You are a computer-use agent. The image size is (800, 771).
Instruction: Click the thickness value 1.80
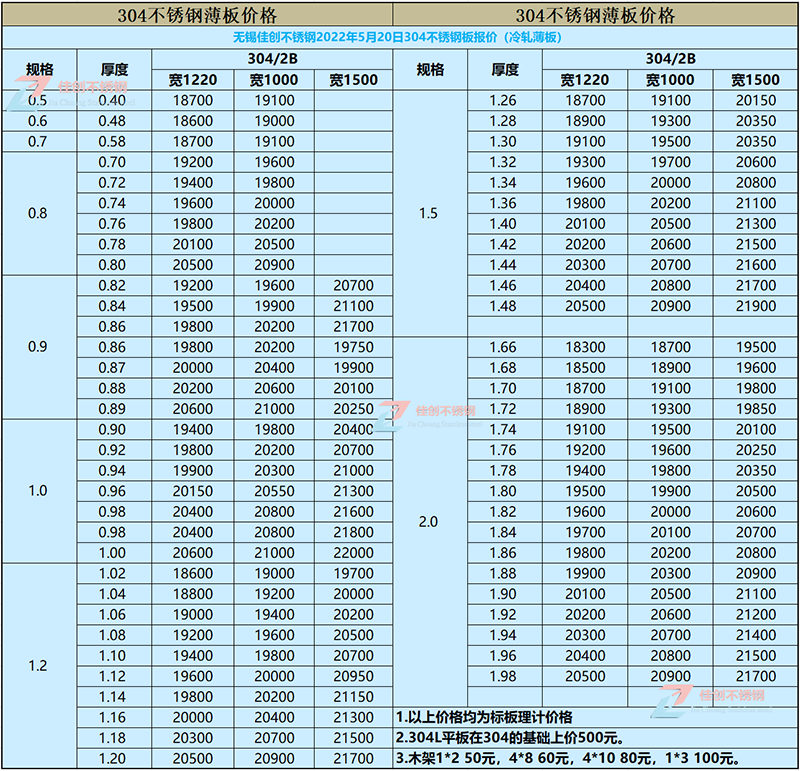pyautogui.click(x=504, y=491)
